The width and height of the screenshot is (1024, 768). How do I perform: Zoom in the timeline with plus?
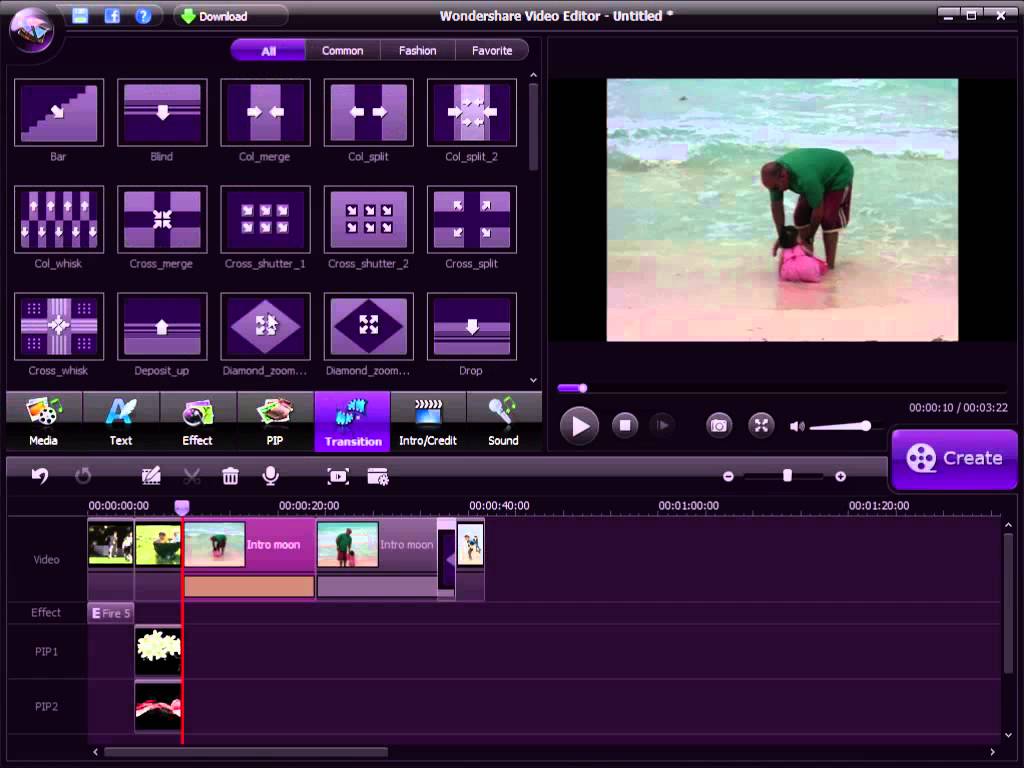coord(840,477)
